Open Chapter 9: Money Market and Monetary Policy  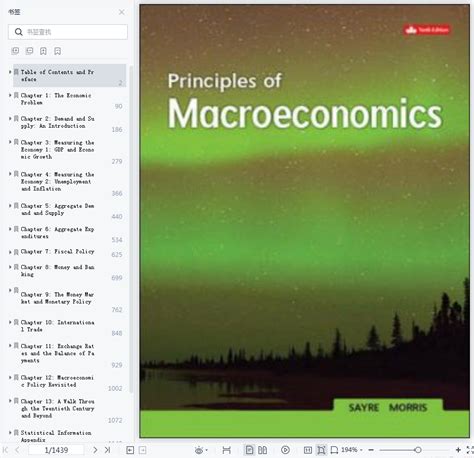click(x=57, y=298)
